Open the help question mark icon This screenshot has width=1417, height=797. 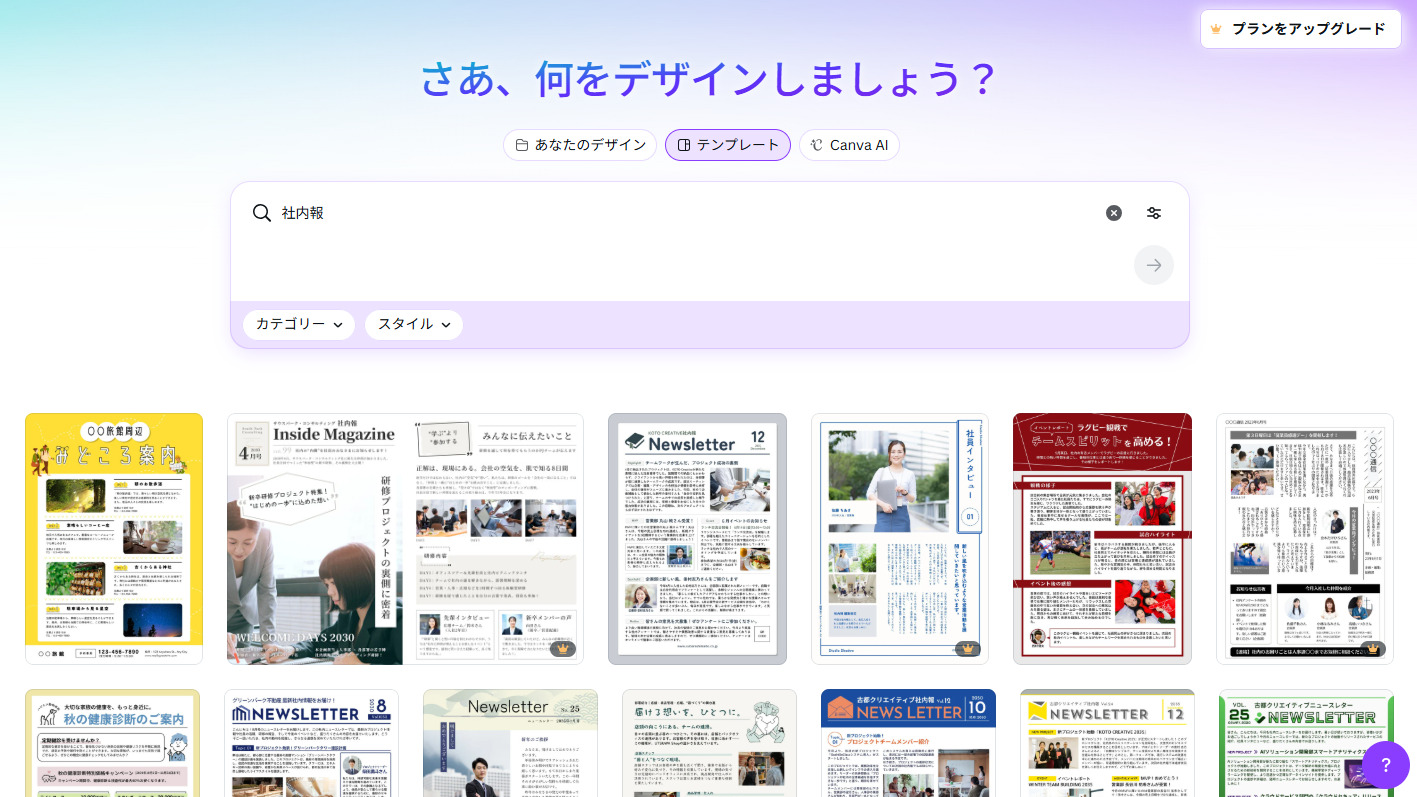pos(1386,766)
